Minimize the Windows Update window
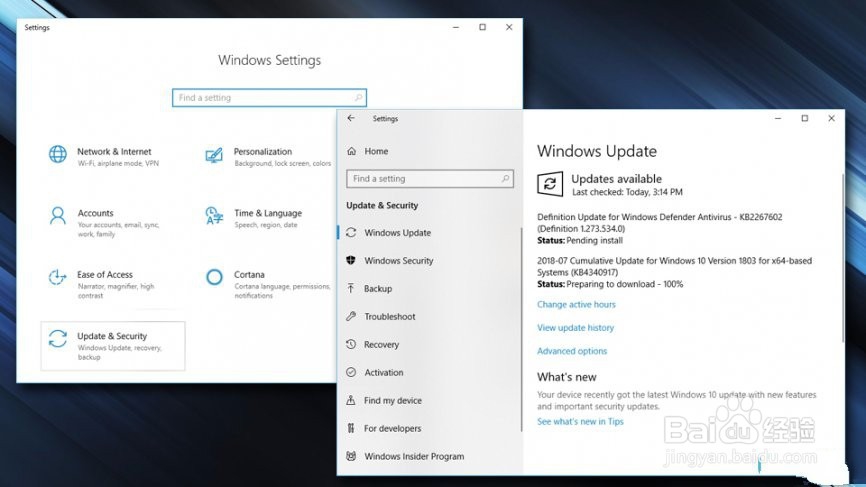This screenshot has height=487, width=866. (x=778, y=118)
